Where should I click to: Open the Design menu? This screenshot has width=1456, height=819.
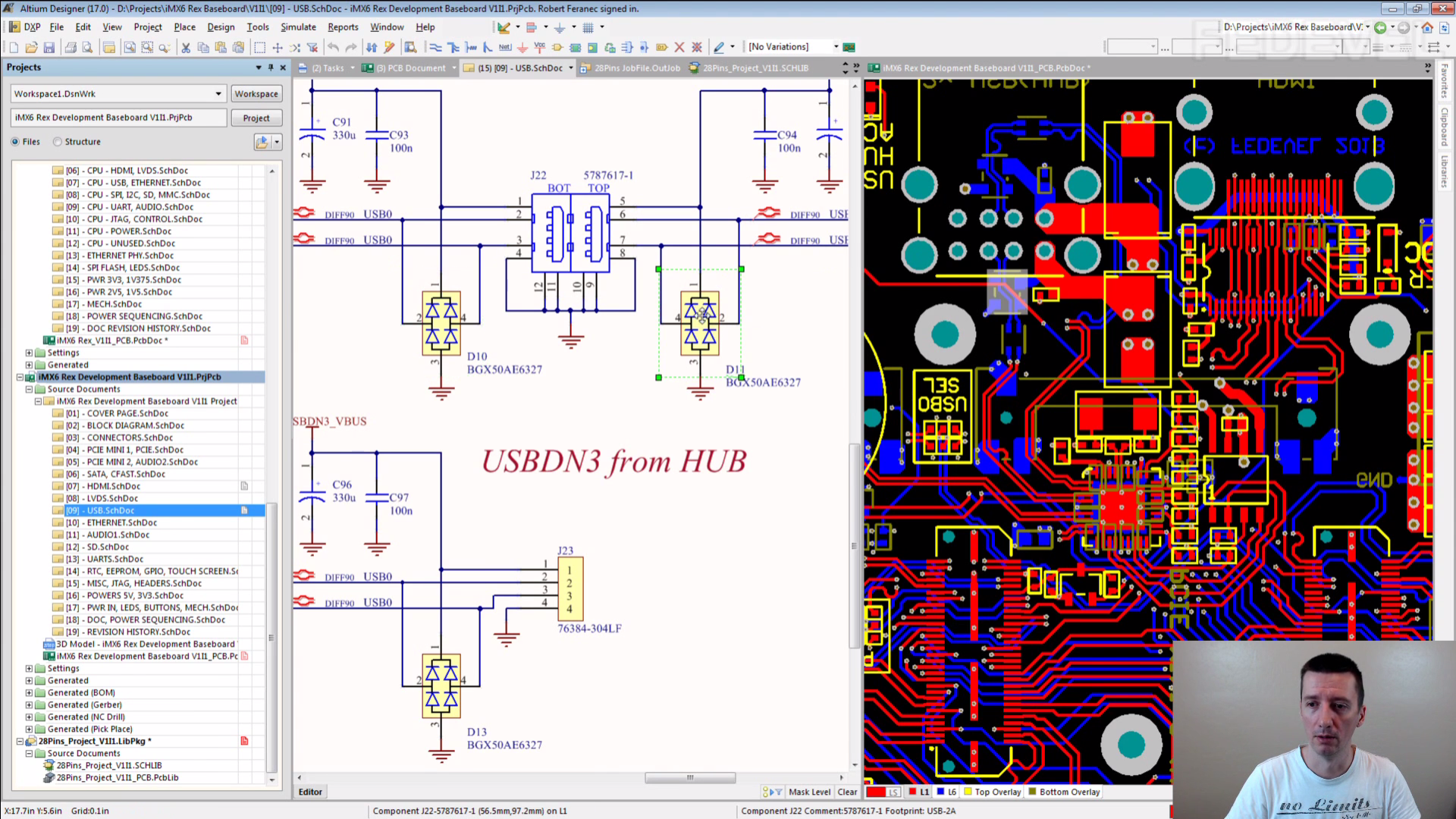click(x=221, y=27)
